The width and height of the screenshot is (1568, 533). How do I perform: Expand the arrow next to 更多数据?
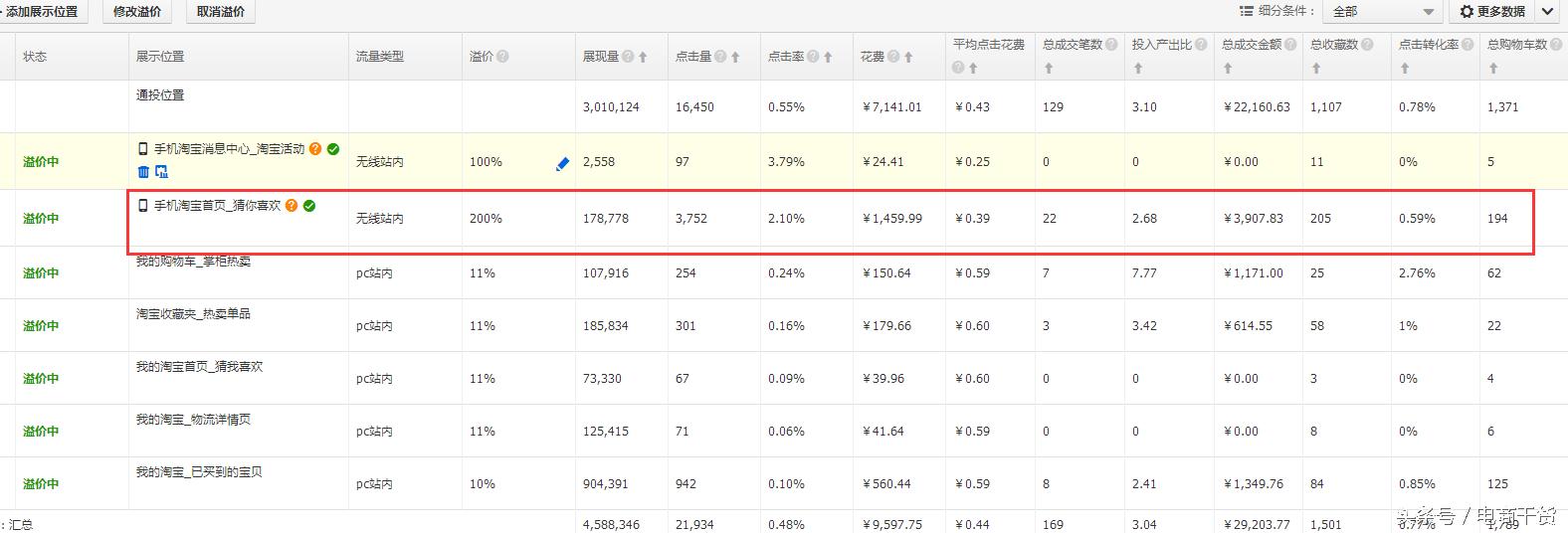point(1547,12)
